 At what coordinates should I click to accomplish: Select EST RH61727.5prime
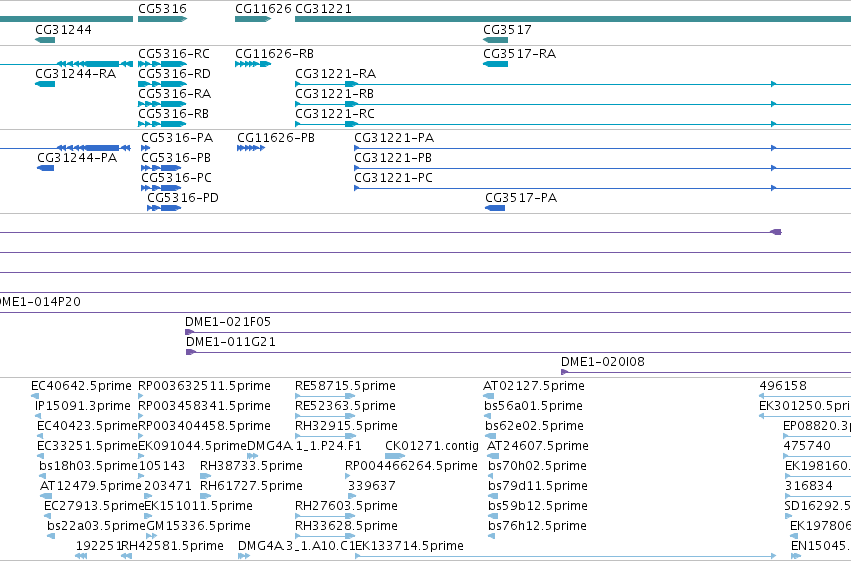point(251,486)
